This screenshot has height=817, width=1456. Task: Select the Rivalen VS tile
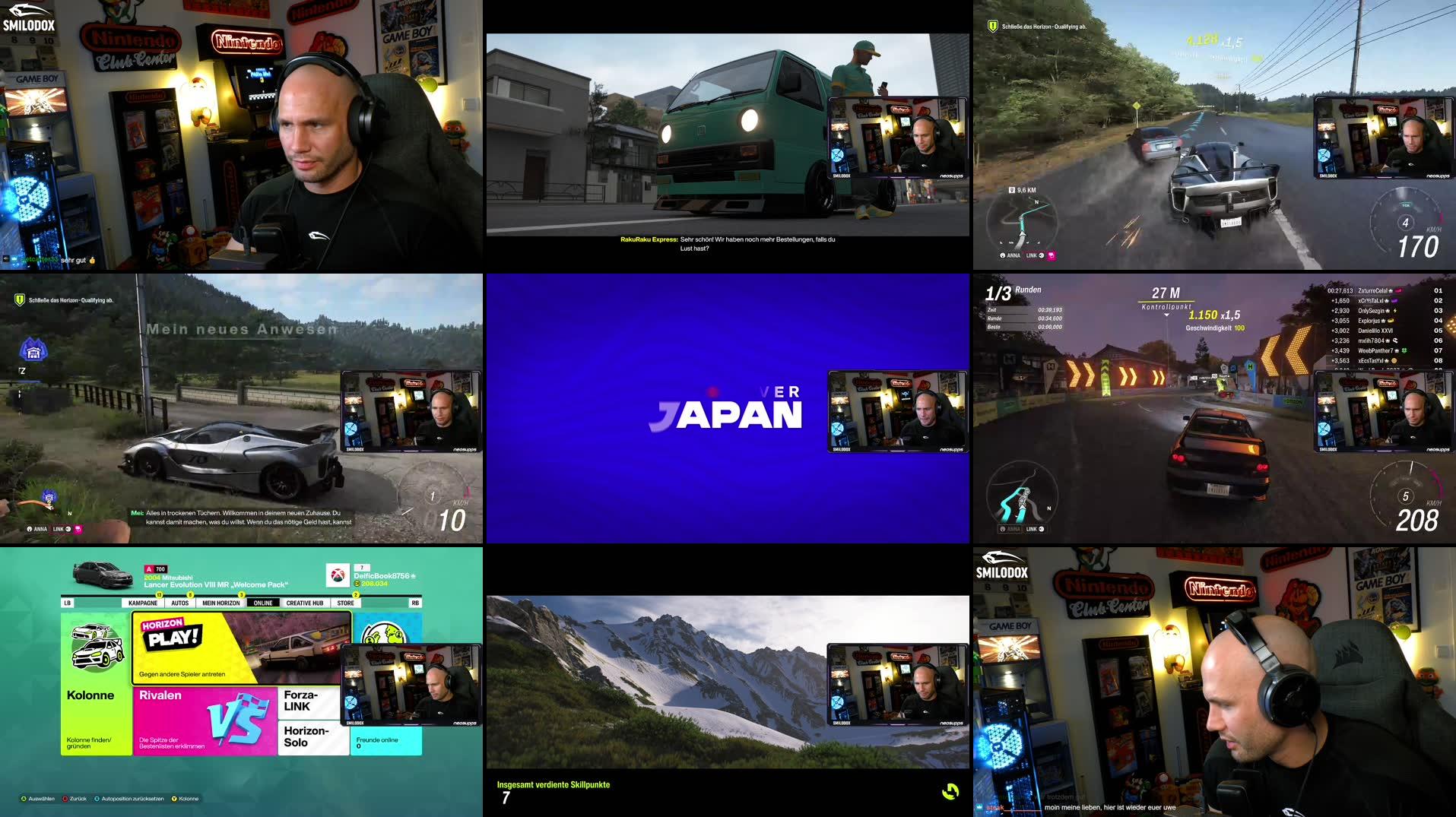point(205,720)
